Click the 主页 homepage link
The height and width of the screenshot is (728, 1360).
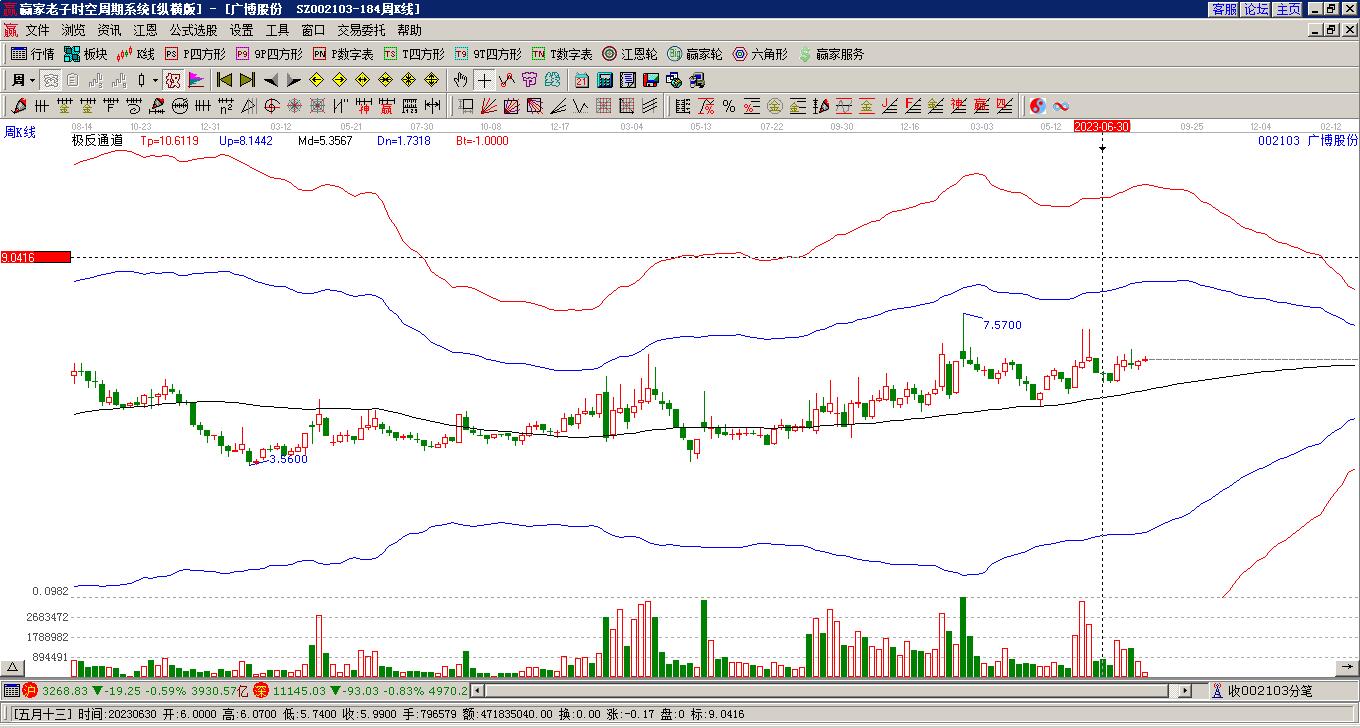[x=1288, y=8]
